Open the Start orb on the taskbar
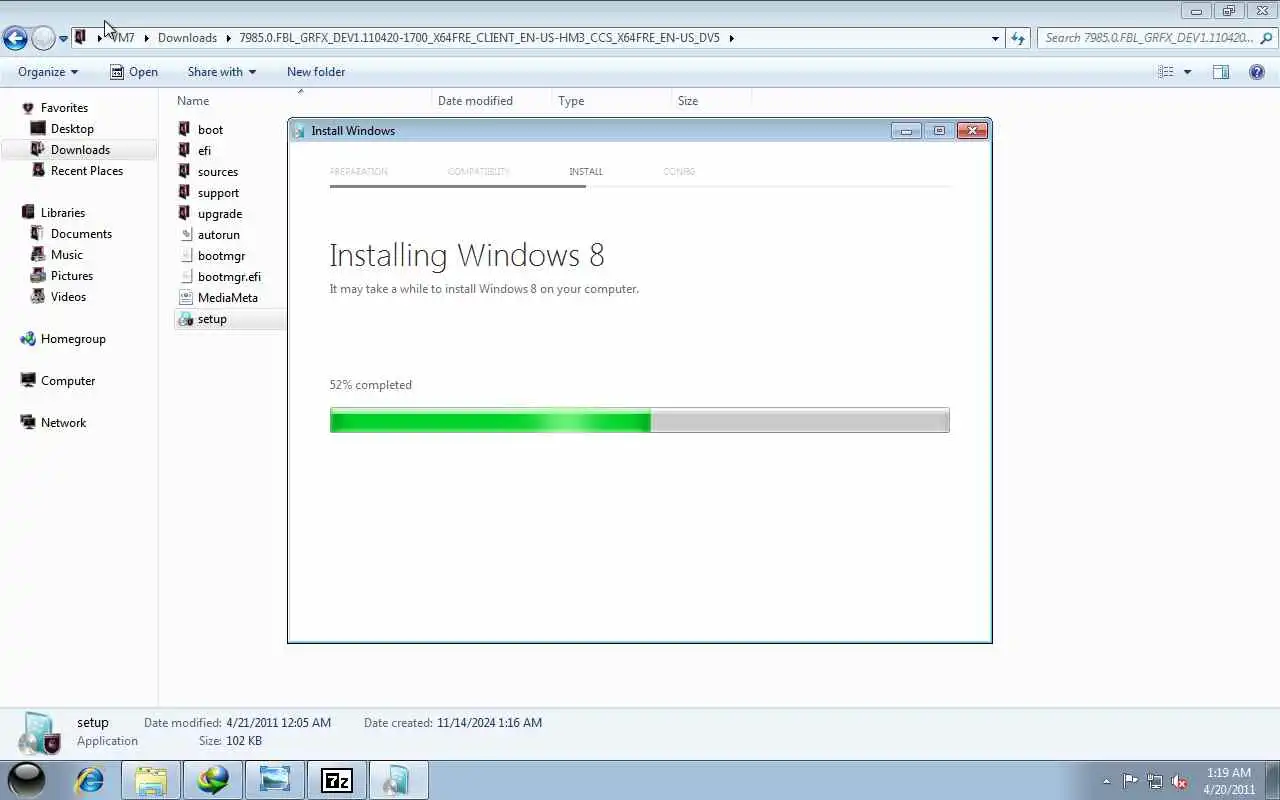 [27, 780]
